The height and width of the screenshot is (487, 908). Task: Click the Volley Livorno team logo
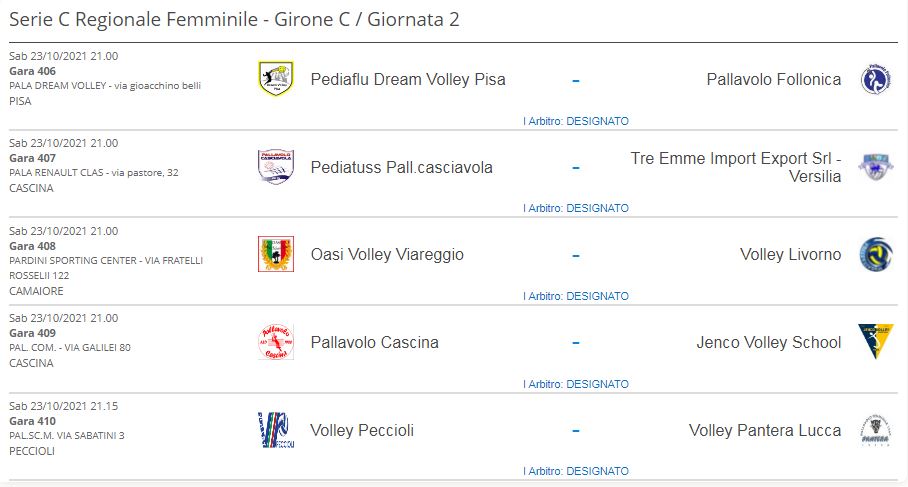point(876,254)
